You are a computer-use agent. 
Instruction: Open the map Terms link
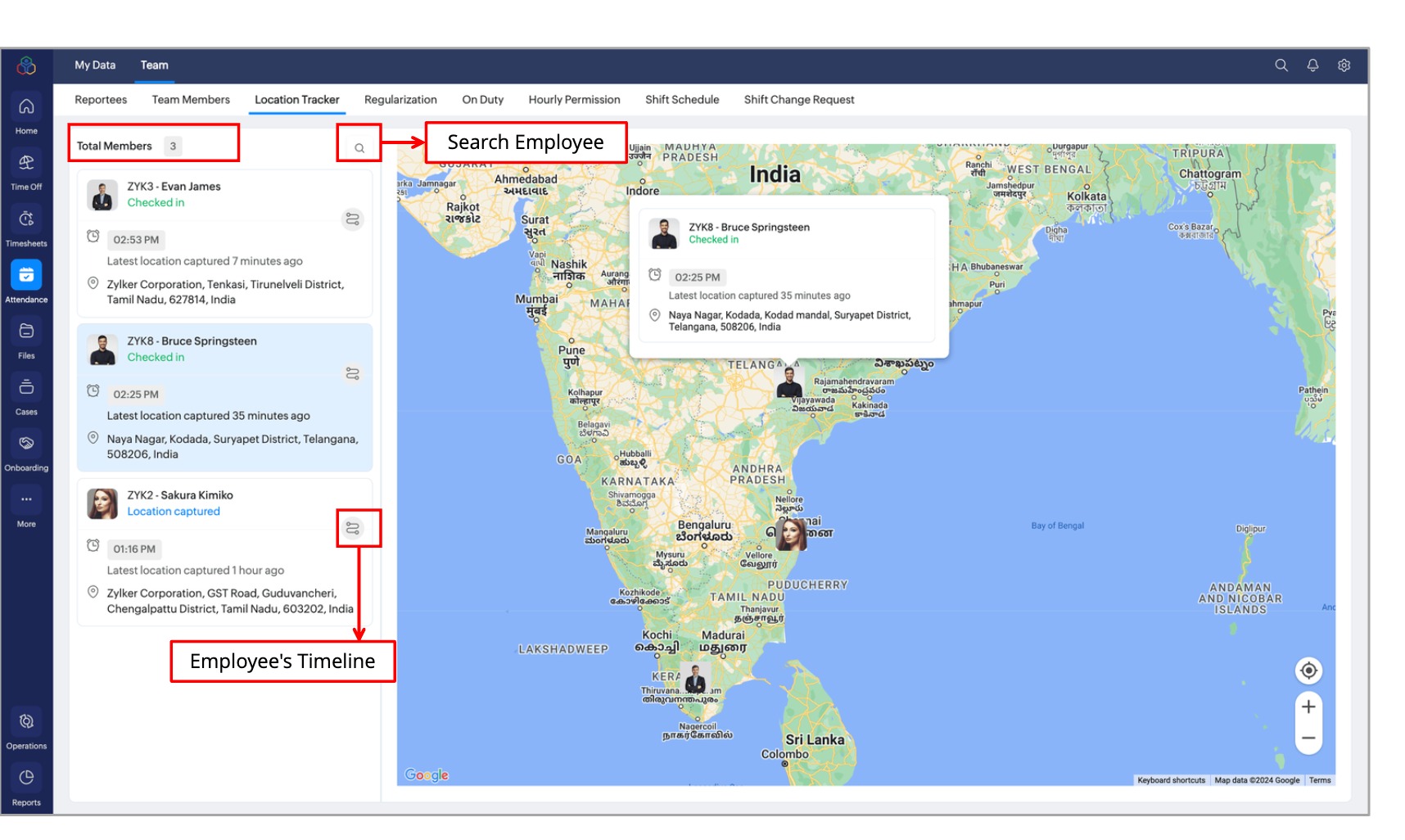(x=1320, y=780)
